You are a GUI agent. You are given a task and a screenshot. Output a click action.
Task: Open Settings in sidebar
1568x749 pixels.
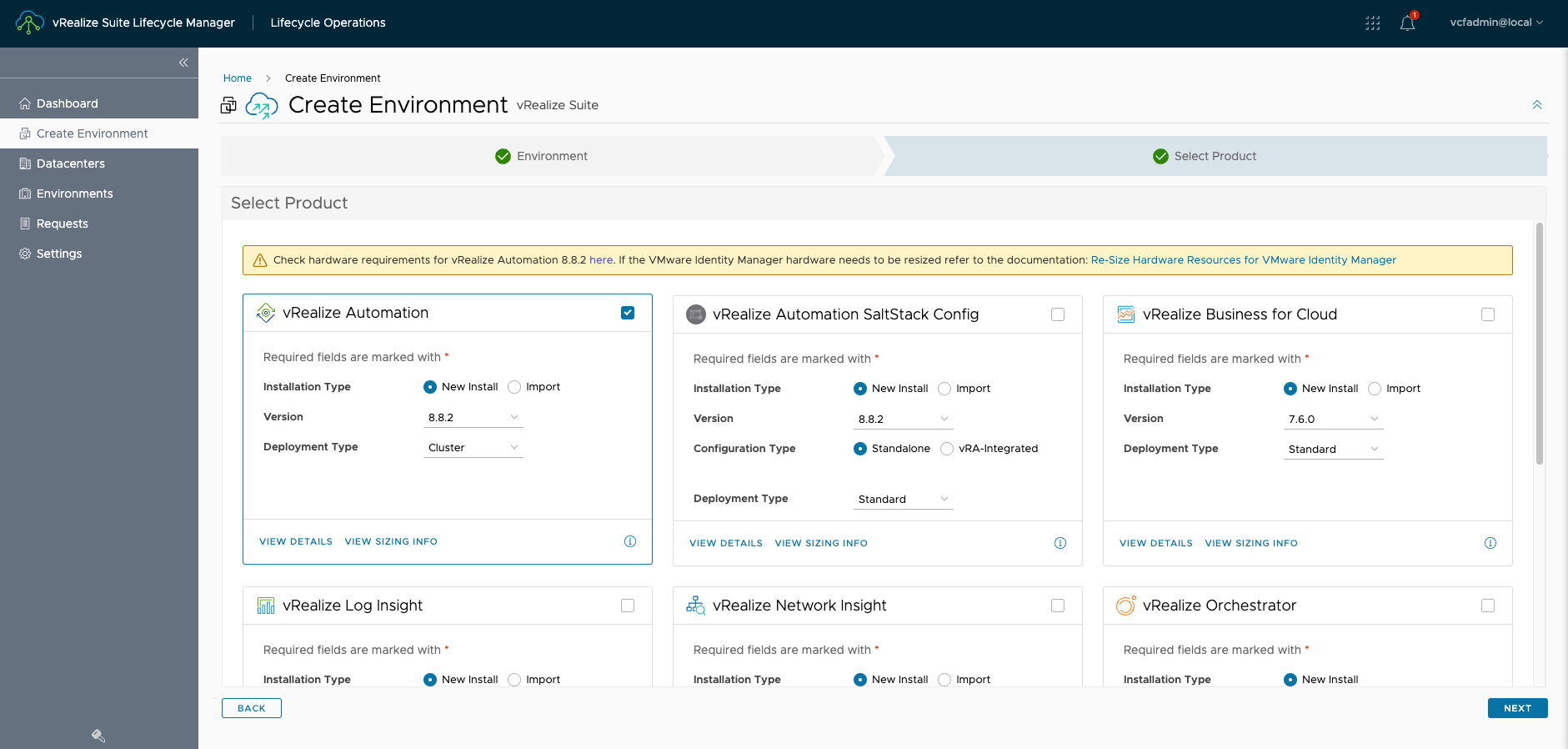pos(99,254)
